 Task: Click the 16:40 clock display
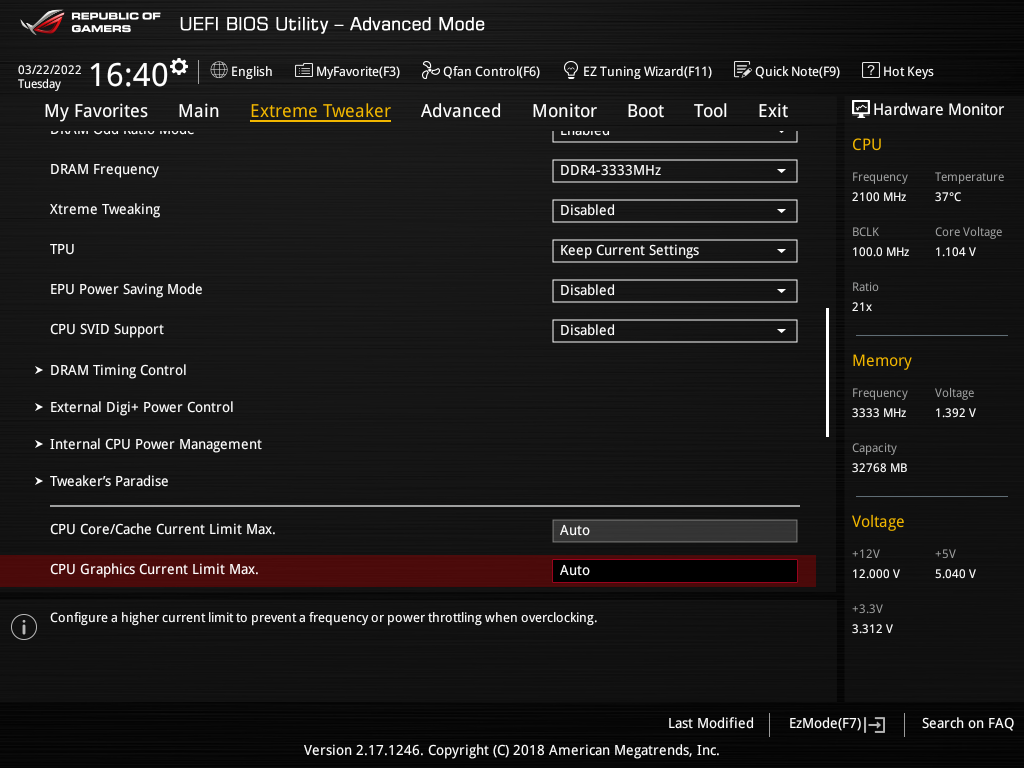coord(129,74)
